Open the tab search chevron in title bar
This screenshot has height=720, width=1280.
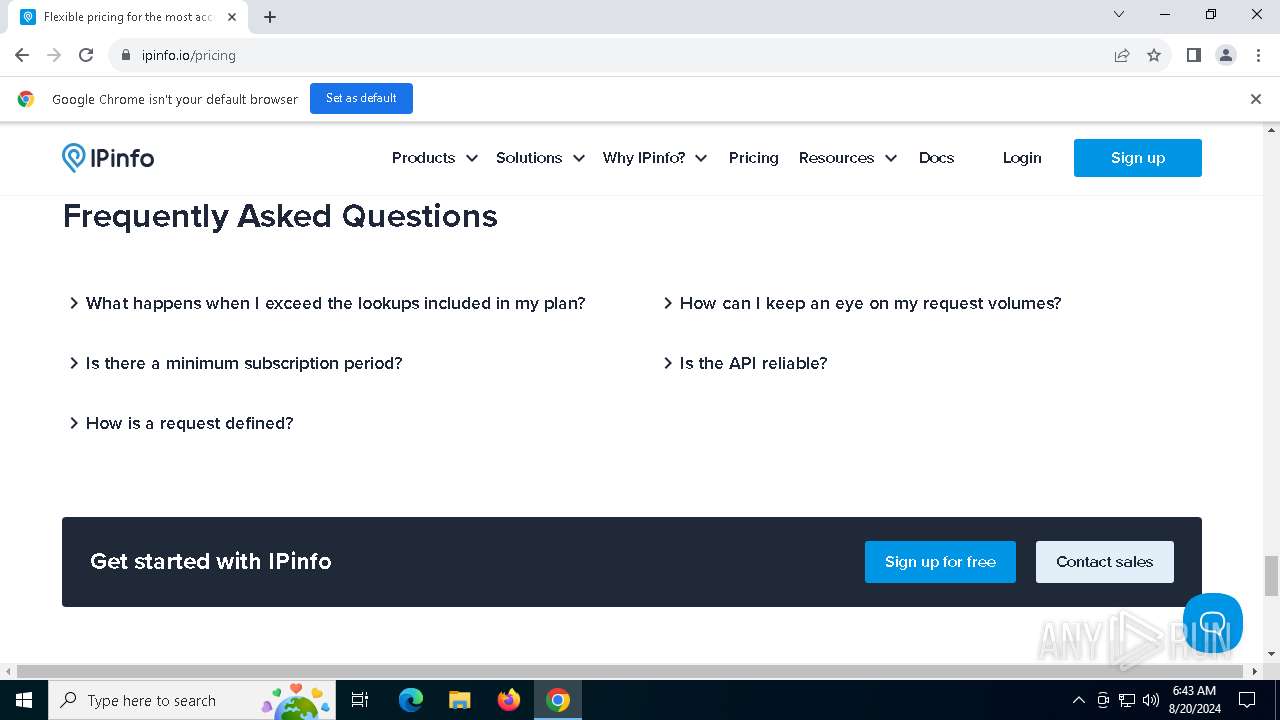(x=1119, y=14)
